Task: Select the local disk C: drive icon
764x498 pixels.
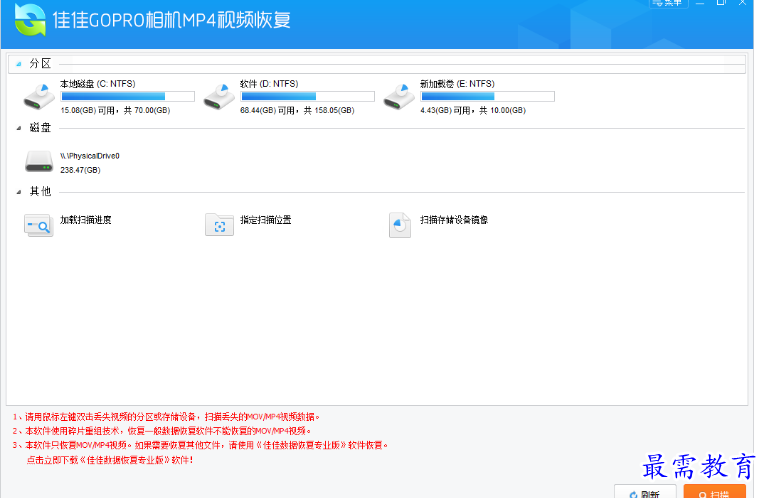Action: pos(39,97)
